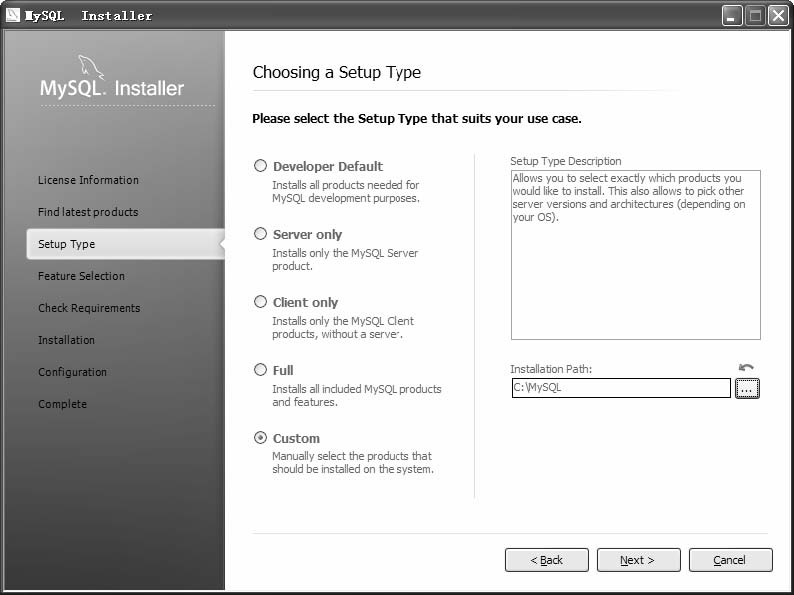Open the Feature Selection step
Viewport: 794px width, 595px height.
pos(81,276)
